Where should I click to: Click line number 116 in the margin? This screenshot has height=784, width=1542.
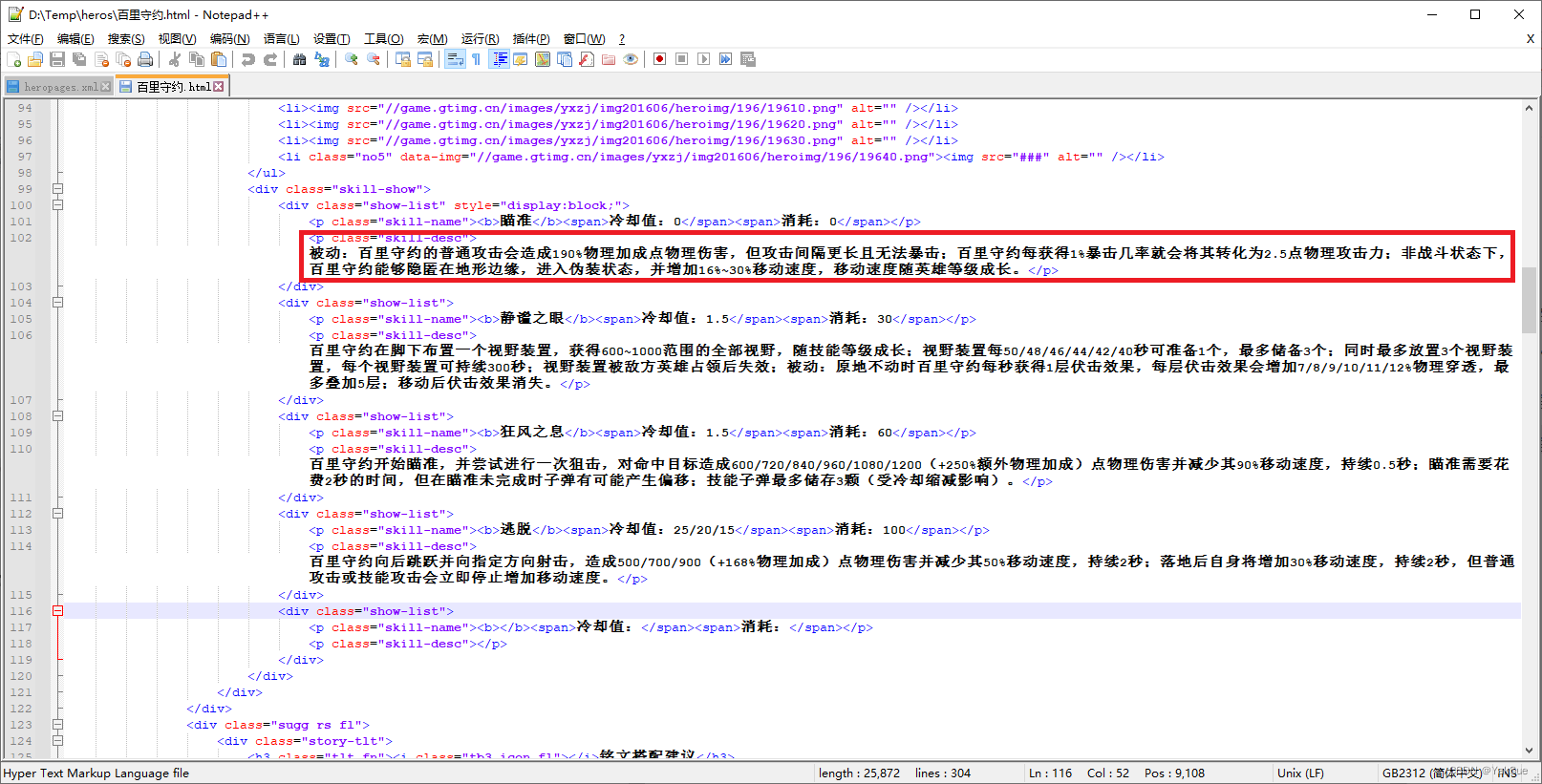tap(21, 611)
